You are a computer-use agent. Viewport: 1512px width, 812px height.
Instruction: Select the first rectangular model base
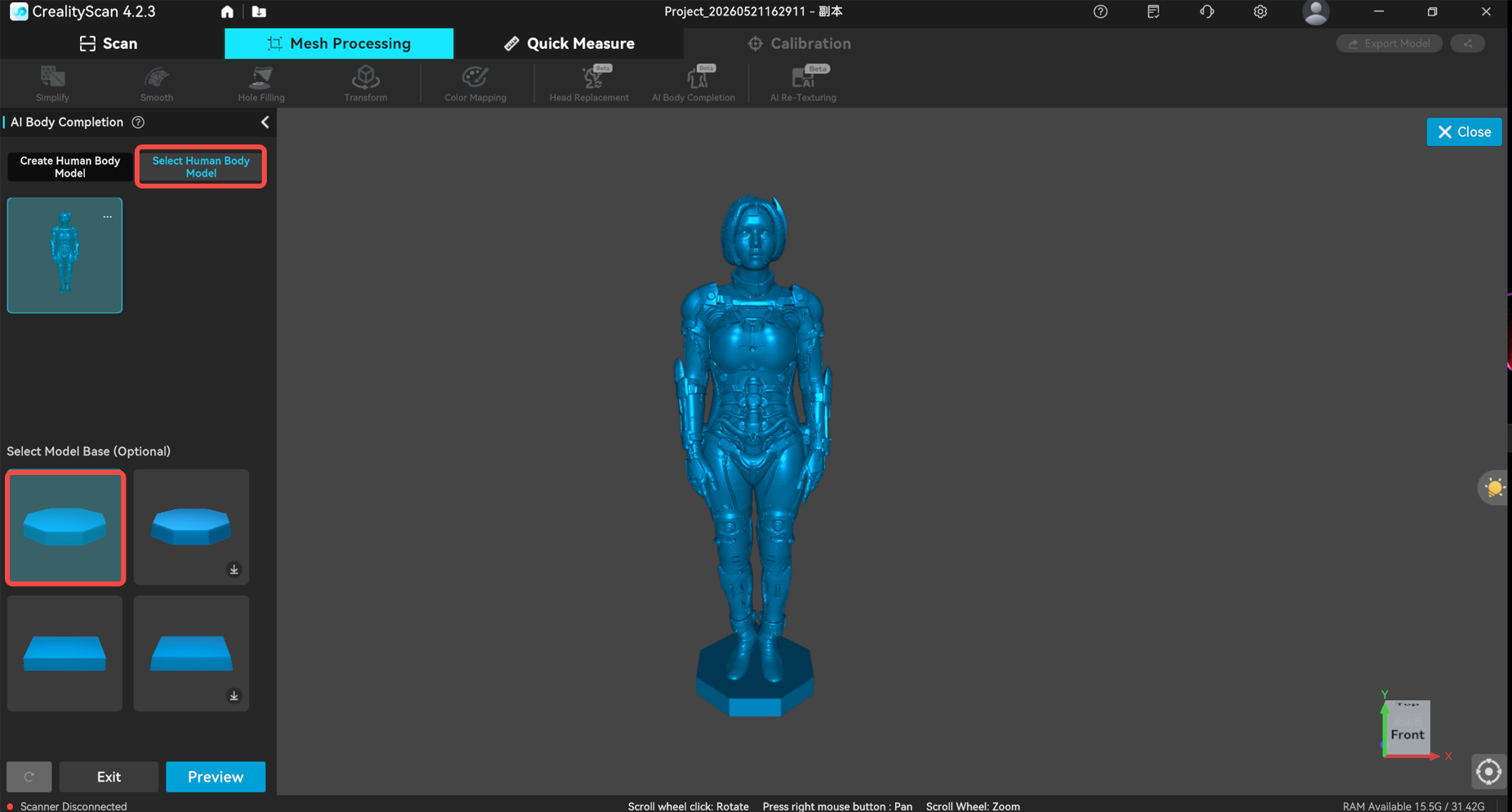coord(64,653)
